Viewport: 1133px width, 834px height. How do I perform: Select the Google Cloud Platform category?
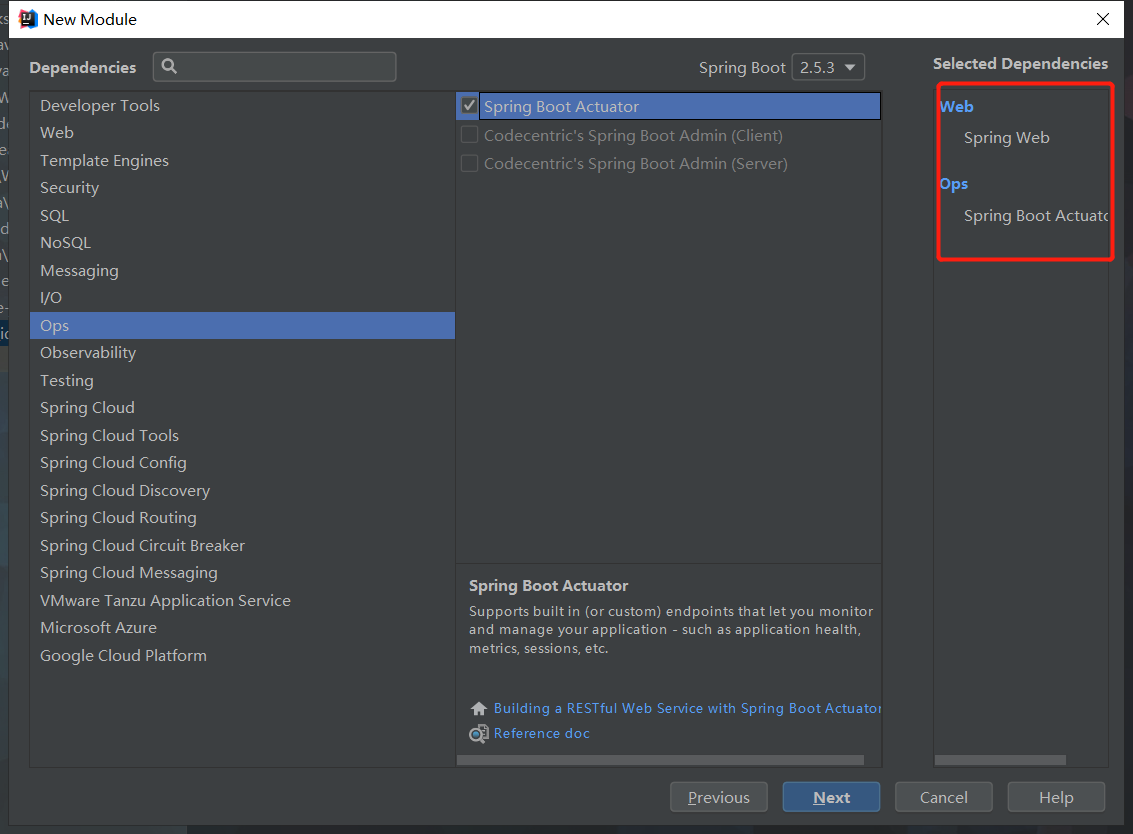tap(242, 655)
